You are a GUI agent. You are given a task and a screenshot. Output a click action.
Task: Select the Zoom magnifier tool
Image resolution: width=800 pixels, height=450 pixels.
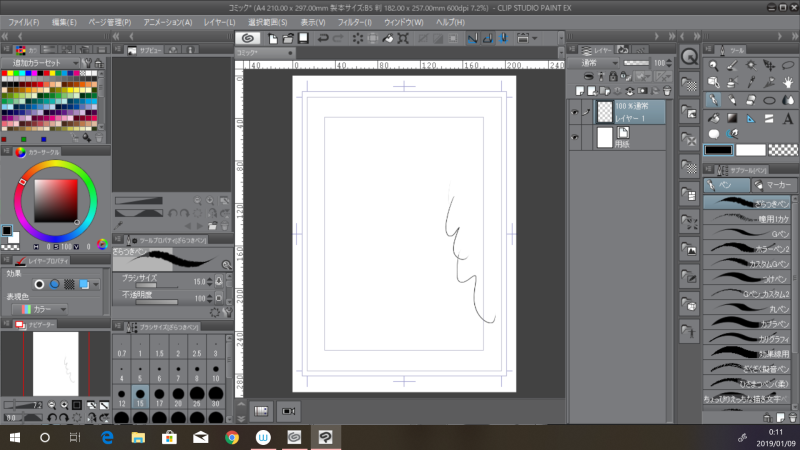point(713,65)
